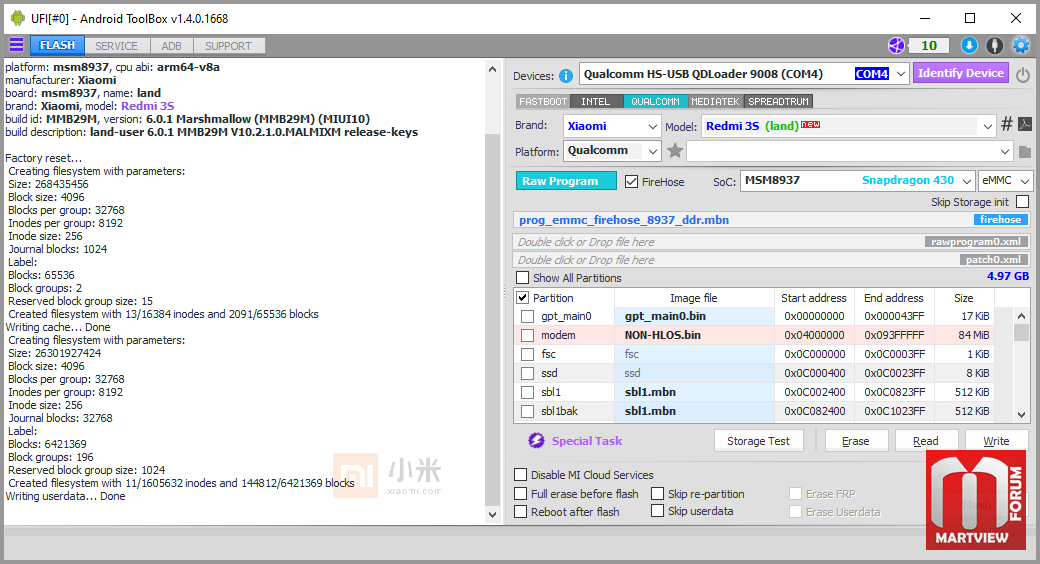Screen dimensions: 1040x564
Task: Select the SPREADTRUM mode tab
Action: click(779, 102)
